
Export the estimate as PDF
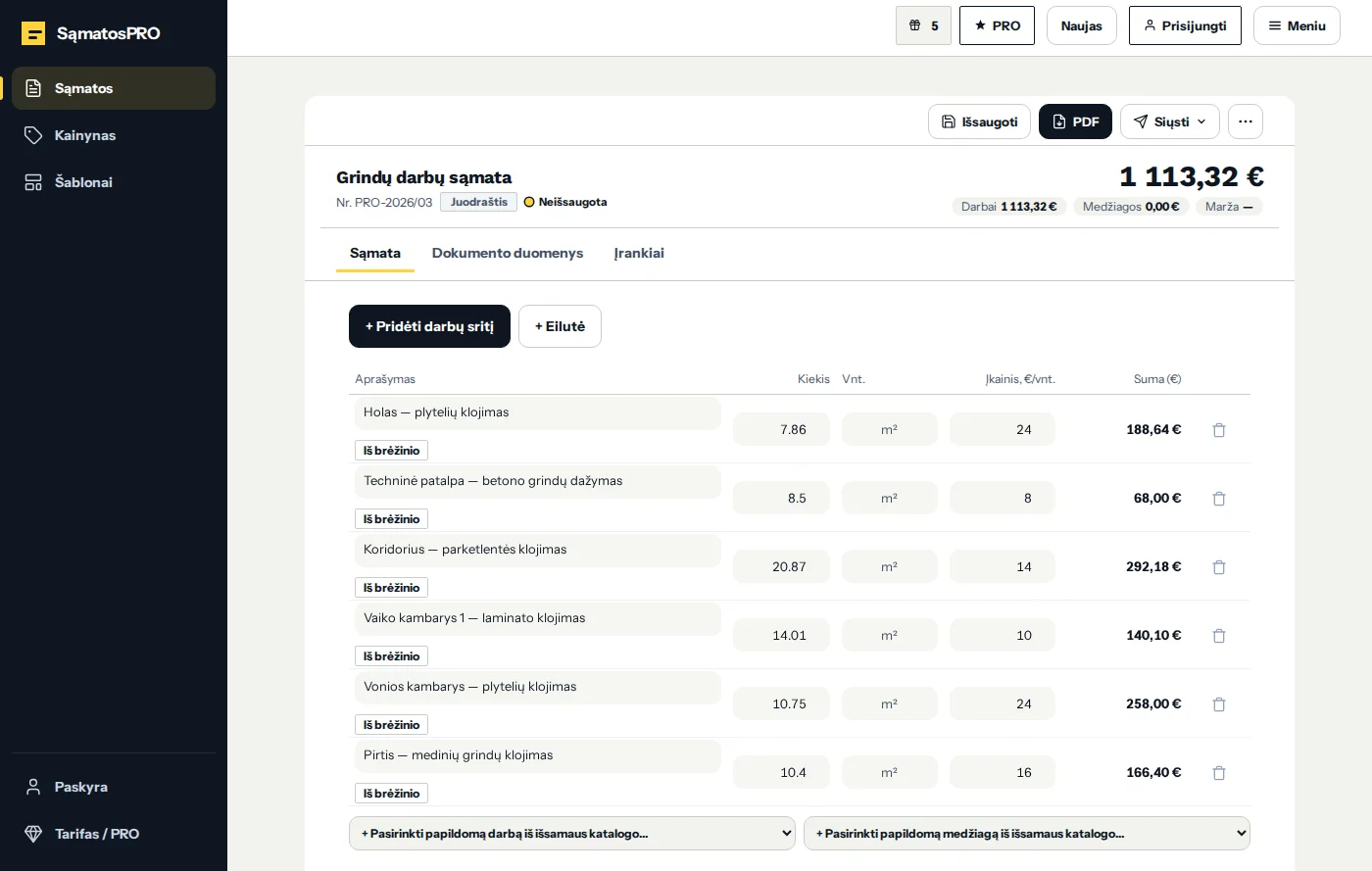click(x=1075, y=121)
